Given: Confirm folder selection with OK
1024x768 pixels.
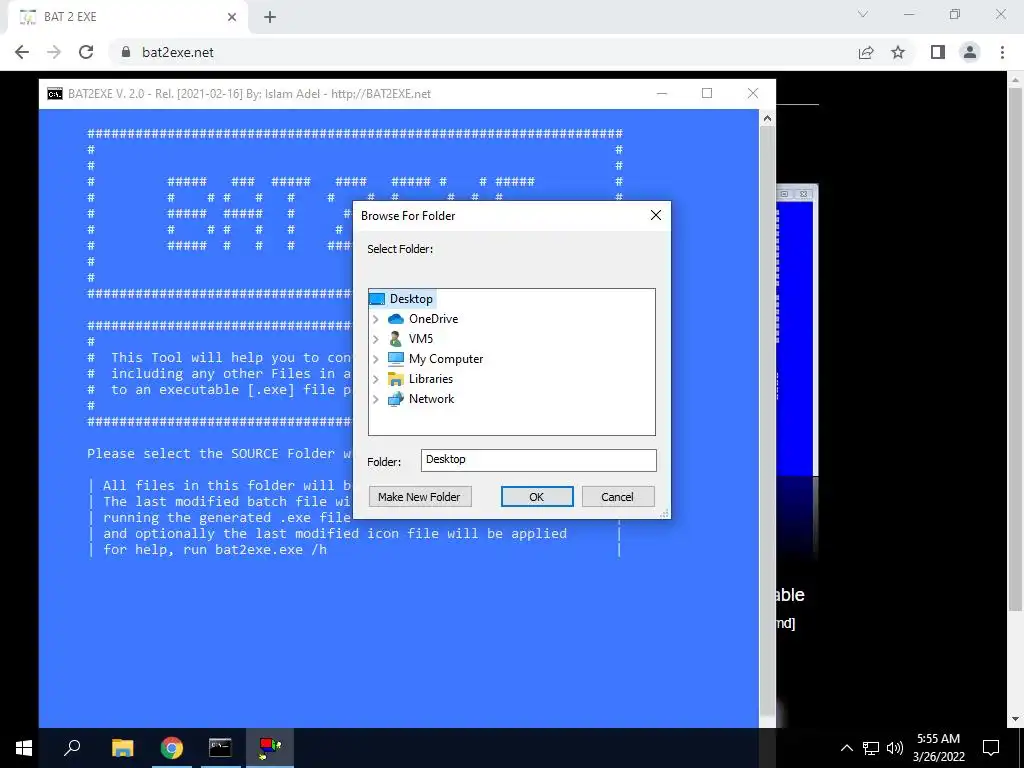Looking at the screenshot, I should 537,497.
